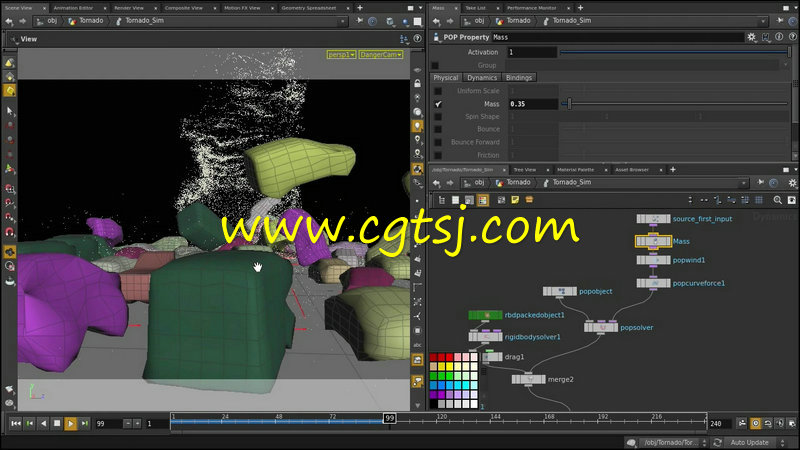Select the merge2 node

pyautogui.click(x=529, y=379)
